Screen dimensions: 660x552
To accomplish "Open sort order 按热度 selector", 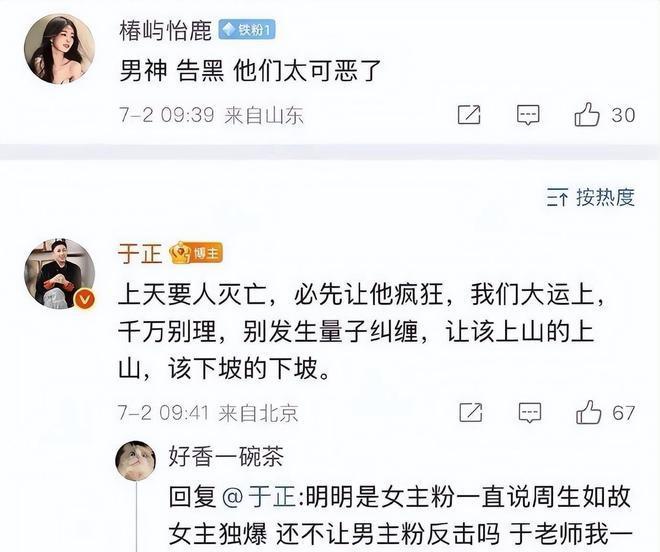I will (591, 197).
